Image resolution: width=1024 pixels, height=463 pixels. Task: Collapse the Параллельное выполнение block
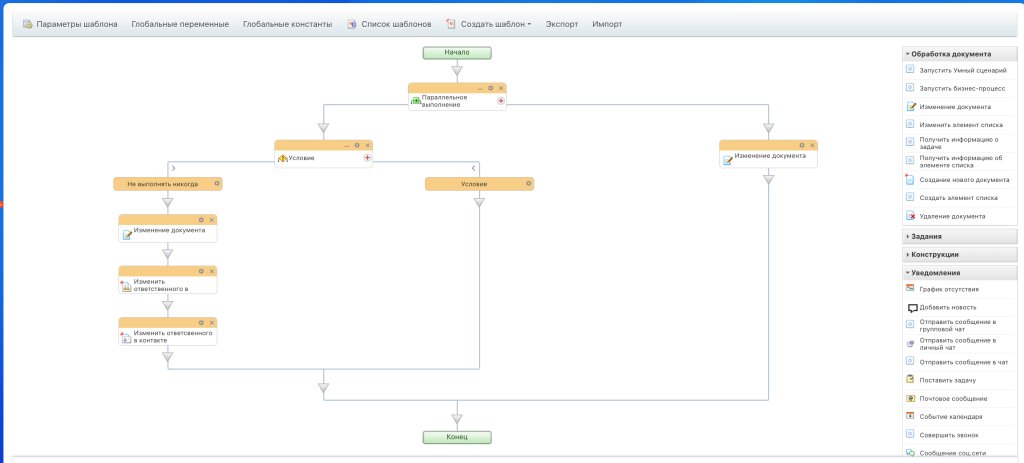(x=480, y=88)
